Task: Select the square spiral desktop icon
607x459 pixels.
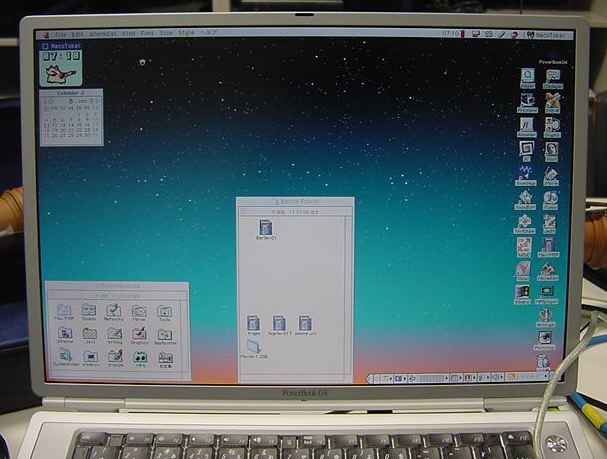Action: (x=526, y=151)
